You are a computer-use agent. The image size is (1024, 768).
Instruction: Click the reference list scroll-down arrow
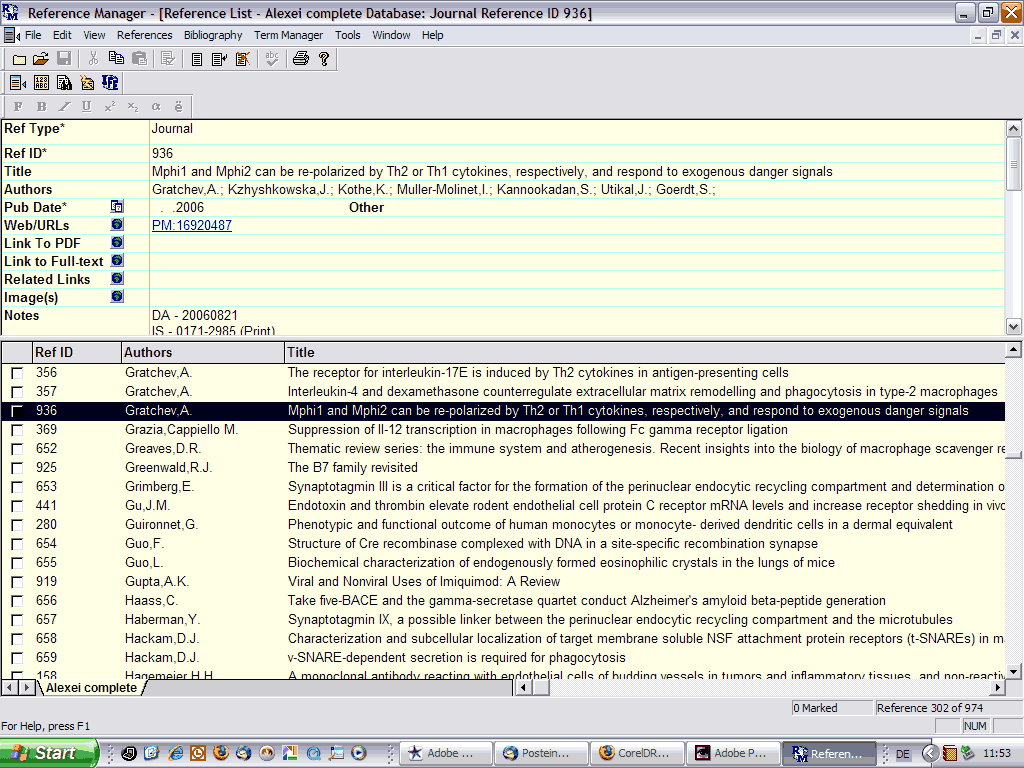tap(1013, 671)
